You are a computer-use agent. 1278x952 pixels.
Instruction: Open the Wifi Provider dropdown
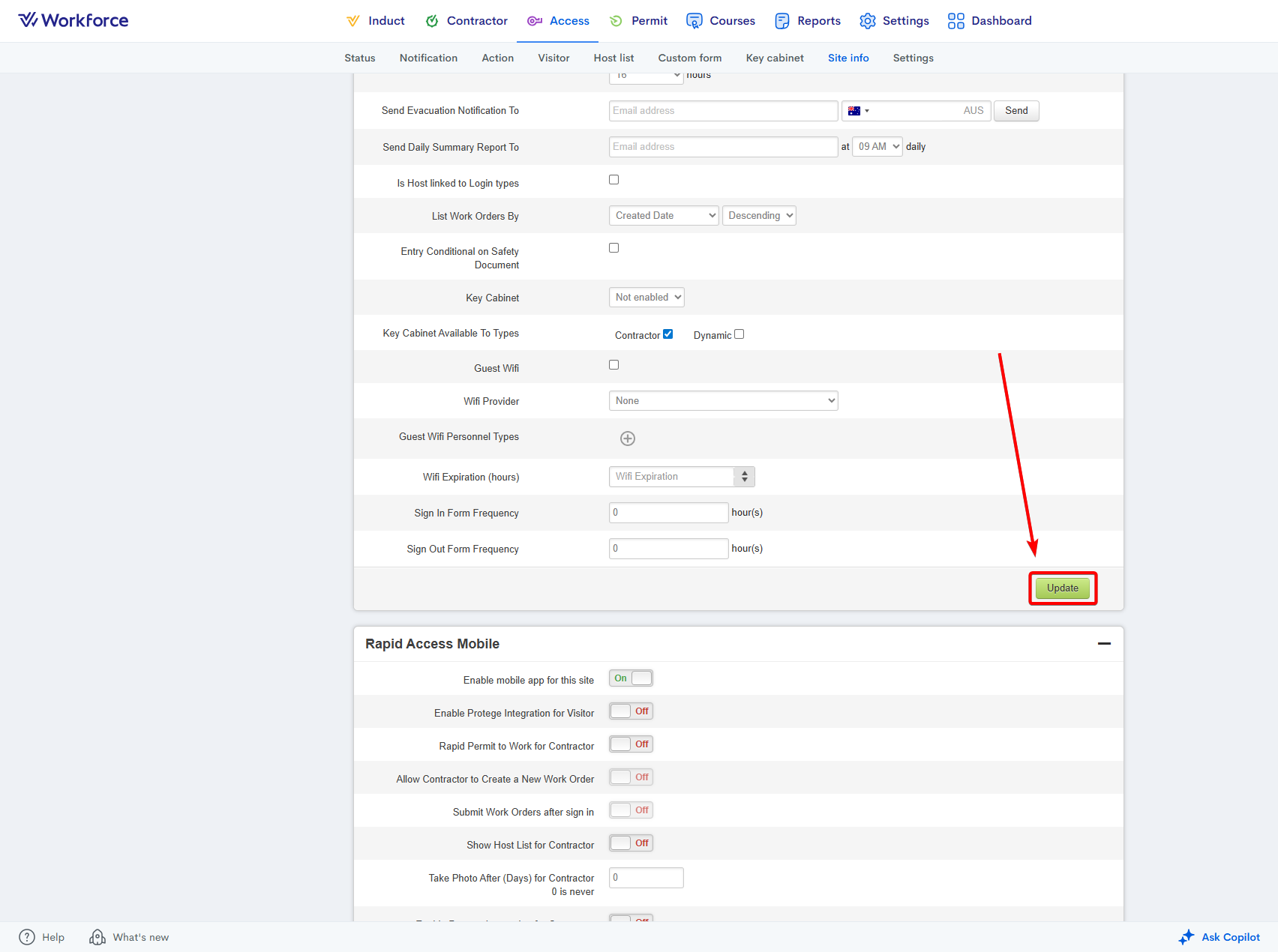(x=723, y=401)
